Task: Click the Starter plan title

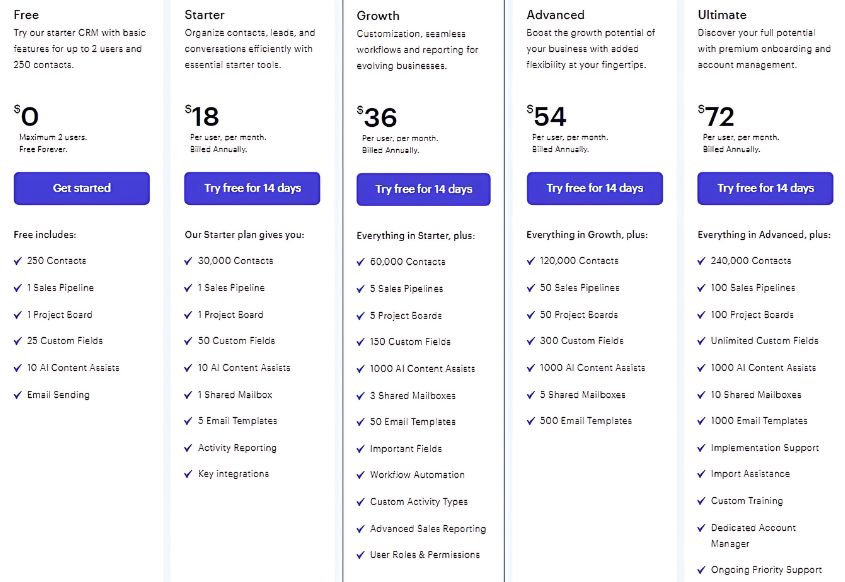Action: (x=205, y=15)
